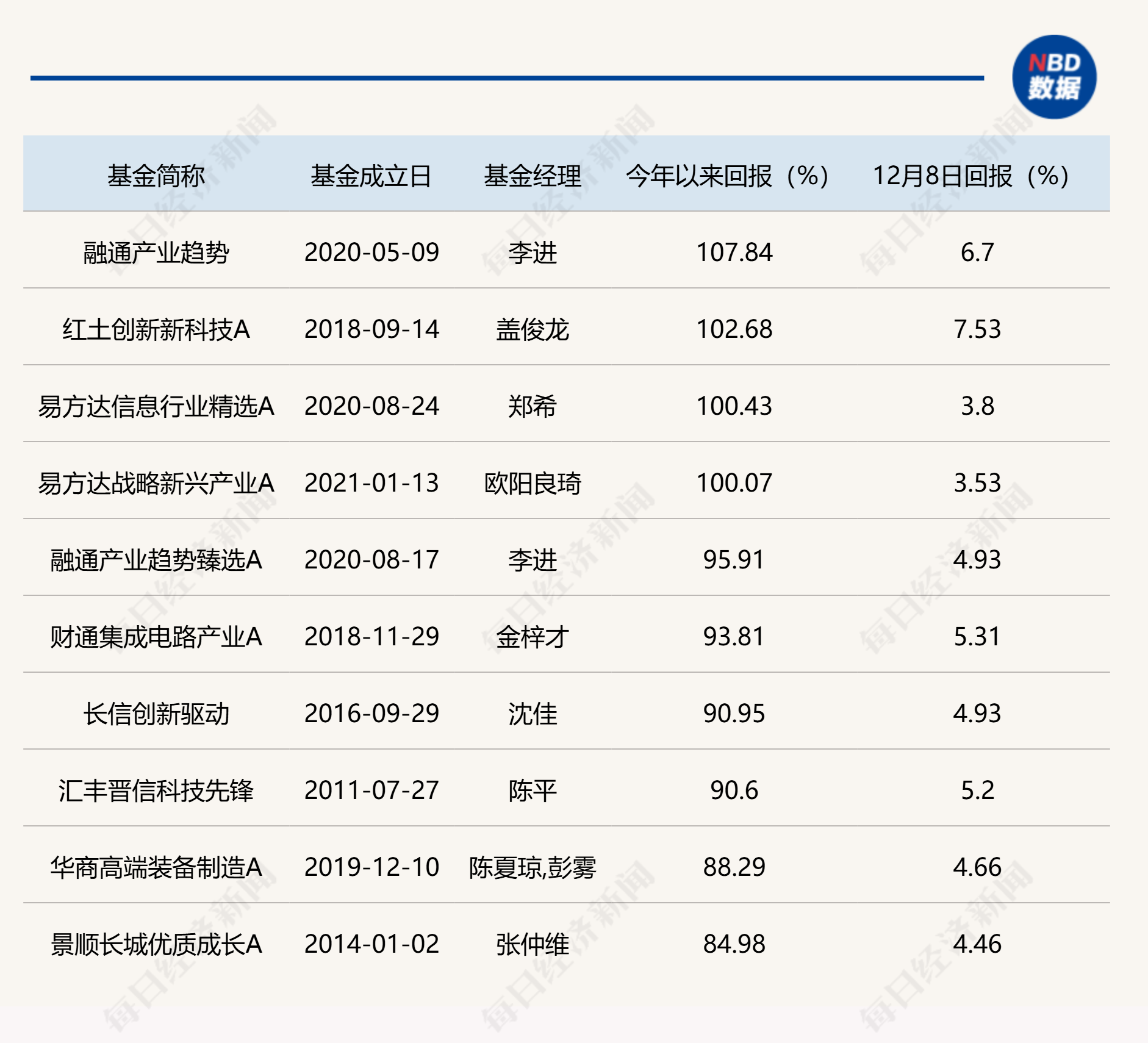Click the 基金成立日 column header
The image size is (1148, 1043).
[371, 176]
